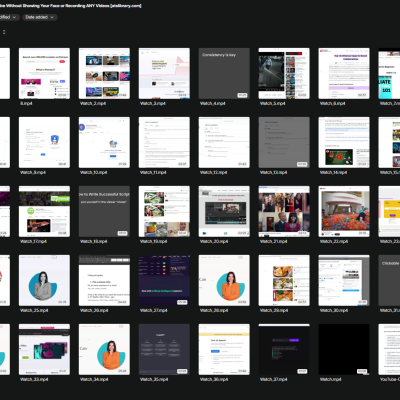Select the Watch_9.mp4 video thumbnail

[x=44, y=142]
